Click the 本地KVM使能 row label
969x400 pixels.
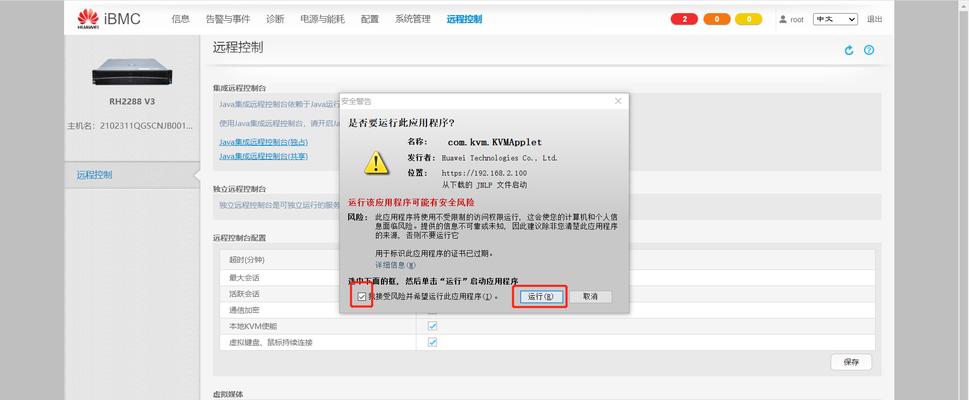click(253, 326)
